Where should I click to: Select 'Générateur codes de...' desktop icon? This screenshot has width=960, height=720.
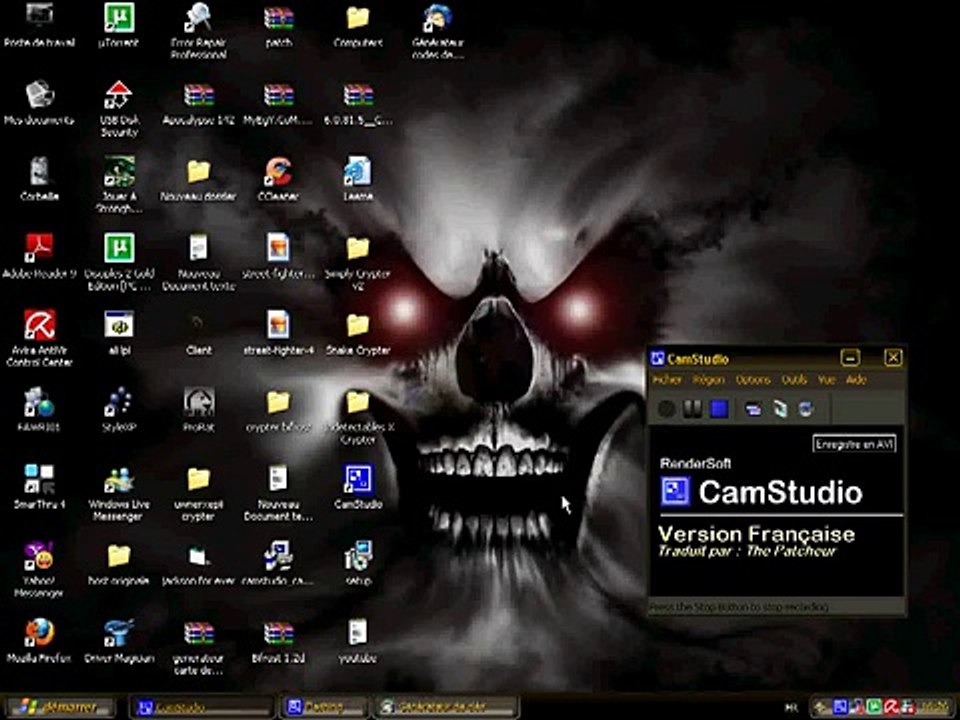point(438,31)
